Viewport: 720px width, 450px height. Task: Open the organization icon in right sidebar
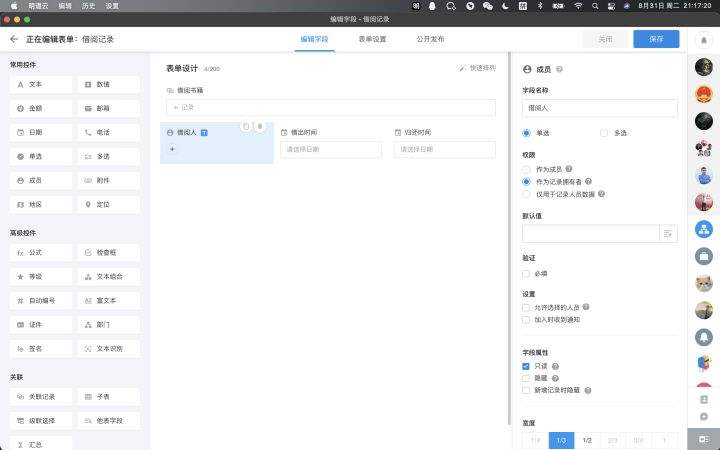tap(704, 230)
